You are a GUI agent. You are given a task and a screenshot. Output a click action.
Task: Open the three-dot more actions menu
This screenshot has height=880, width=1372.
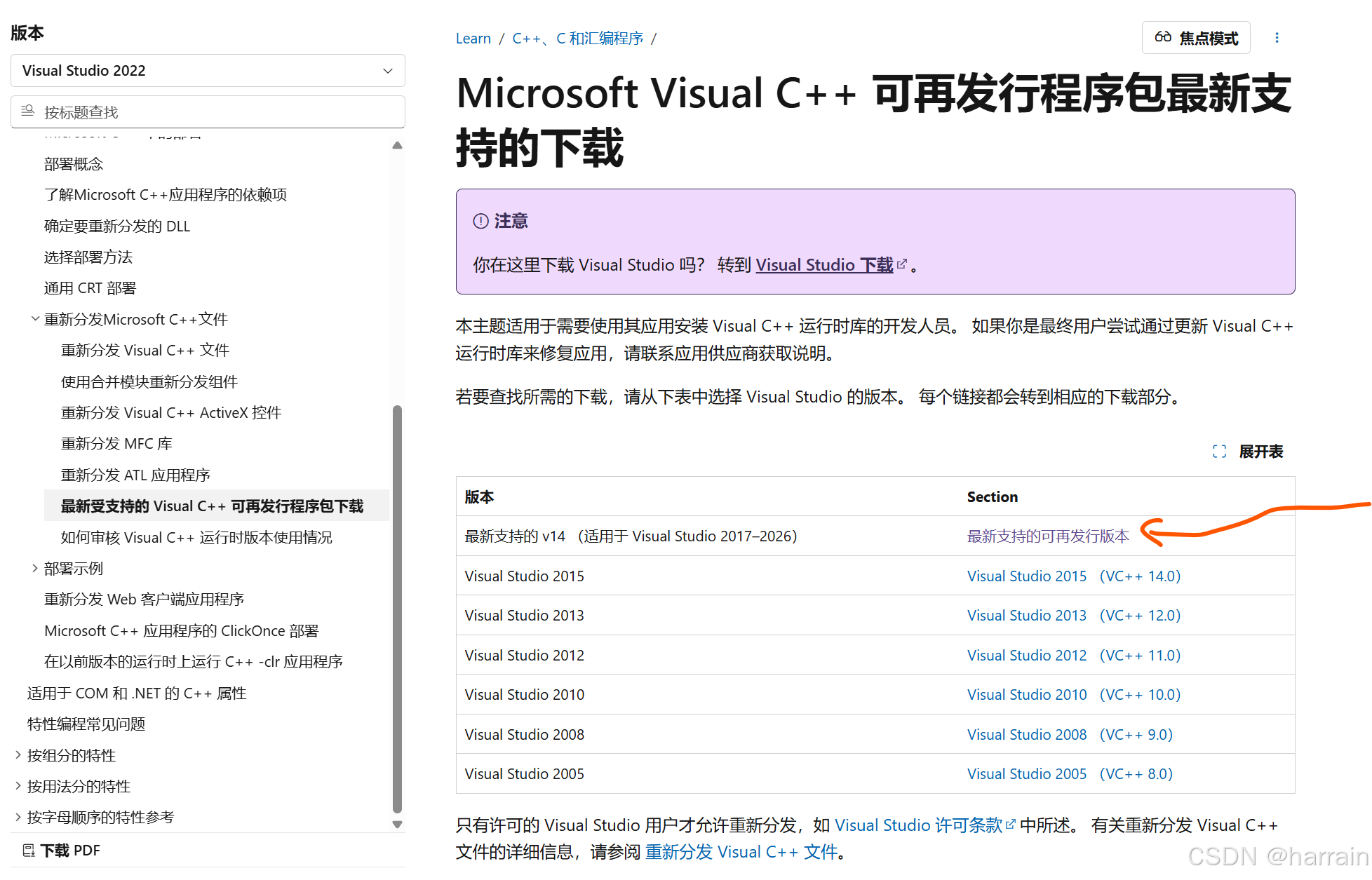pyautogui.click(x=1277, y=38)
